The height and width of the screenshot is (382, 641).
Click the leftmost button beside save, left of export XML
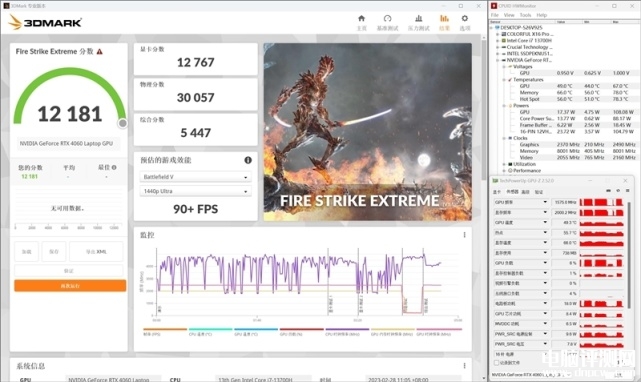(27, 252)
